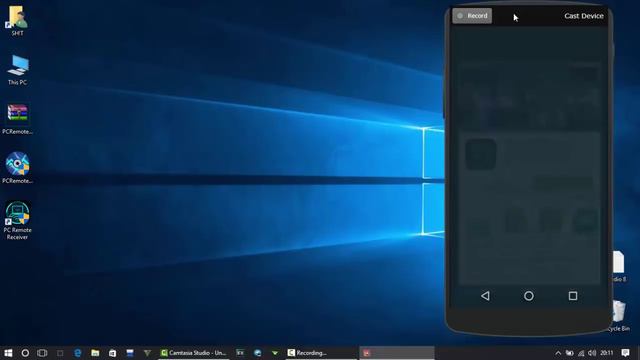Open the gray funnel app on taskbar
Screen dimensions: 640x360
(147, 353)
